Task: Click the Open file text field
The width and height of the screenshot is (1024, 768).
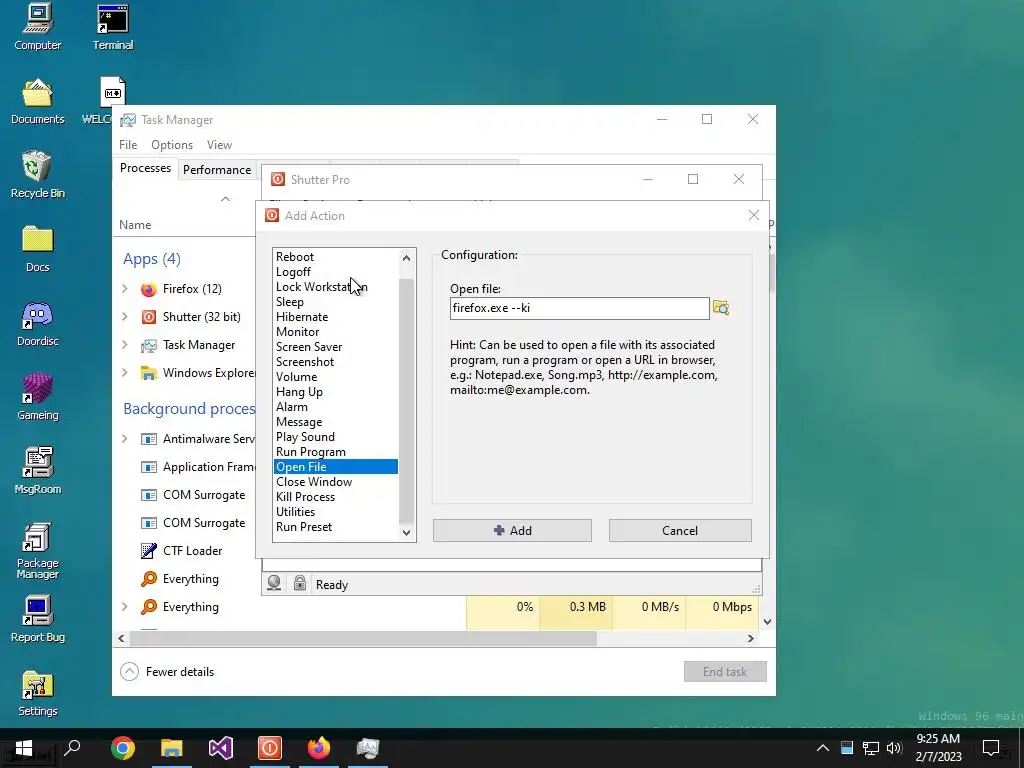Action: [x=579, y=308]
